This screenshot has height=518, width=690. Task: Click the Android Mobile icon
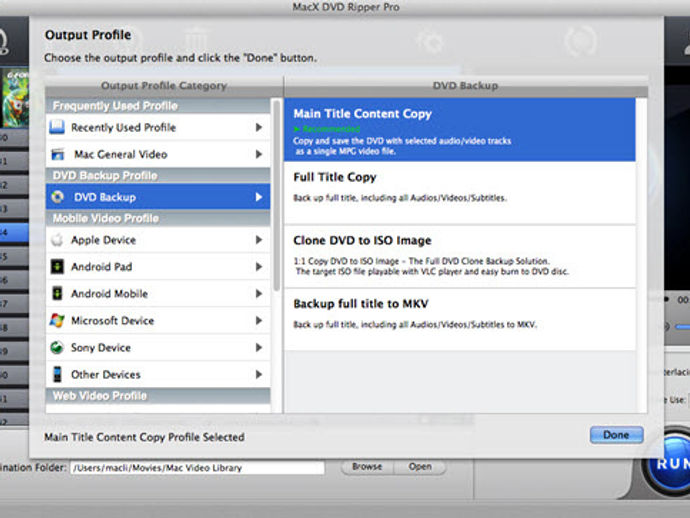pyautogui.click(x=57, y=294)
